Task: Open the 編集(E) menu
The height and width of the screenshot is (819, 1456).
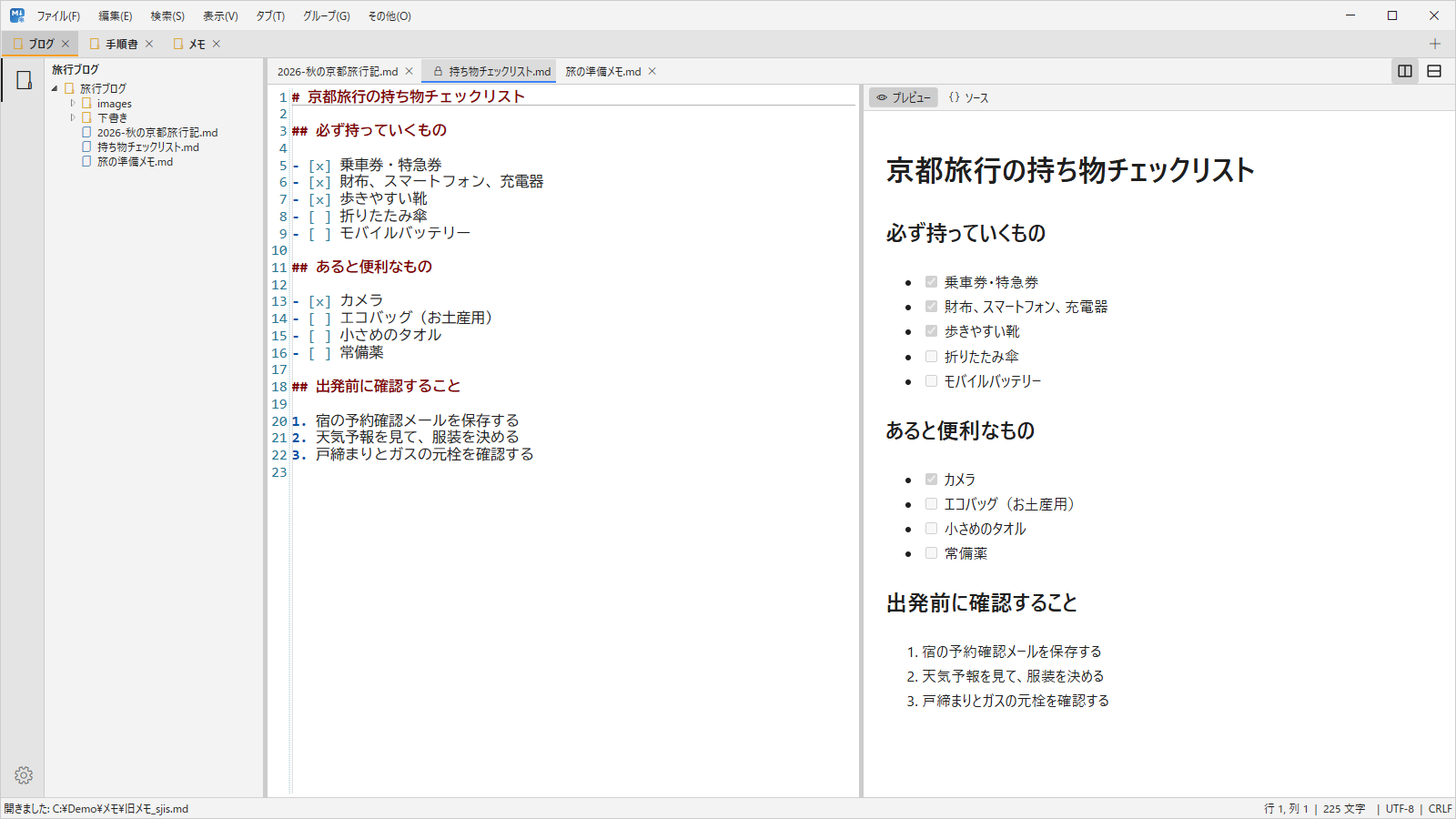Action: click(116, 16)
